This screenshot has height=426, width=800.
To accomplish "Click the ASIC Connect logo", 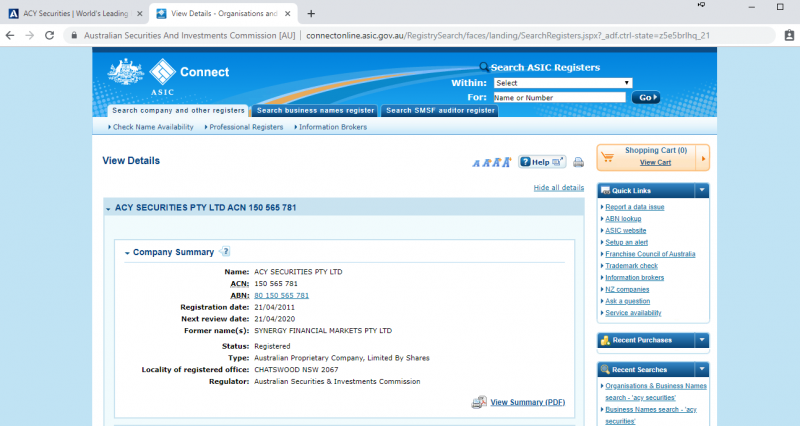I will [x=169, y=77].
